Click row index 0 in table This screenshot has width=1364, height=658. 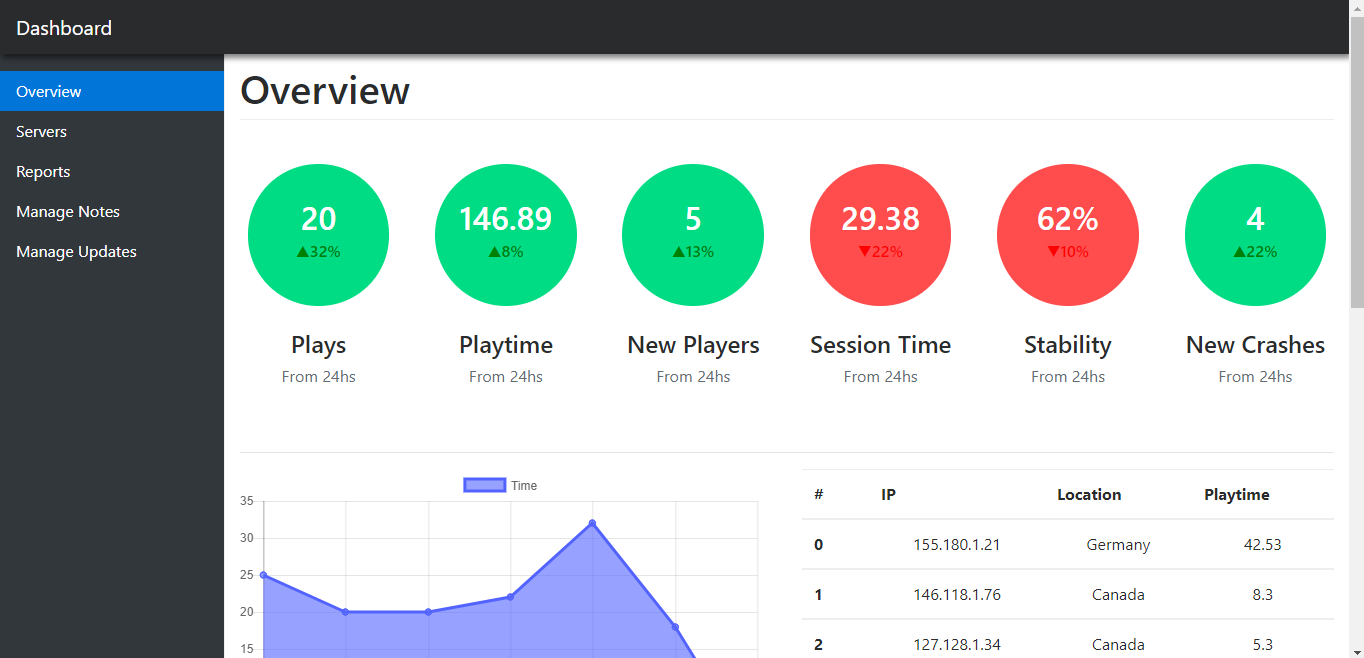point(819,544)
